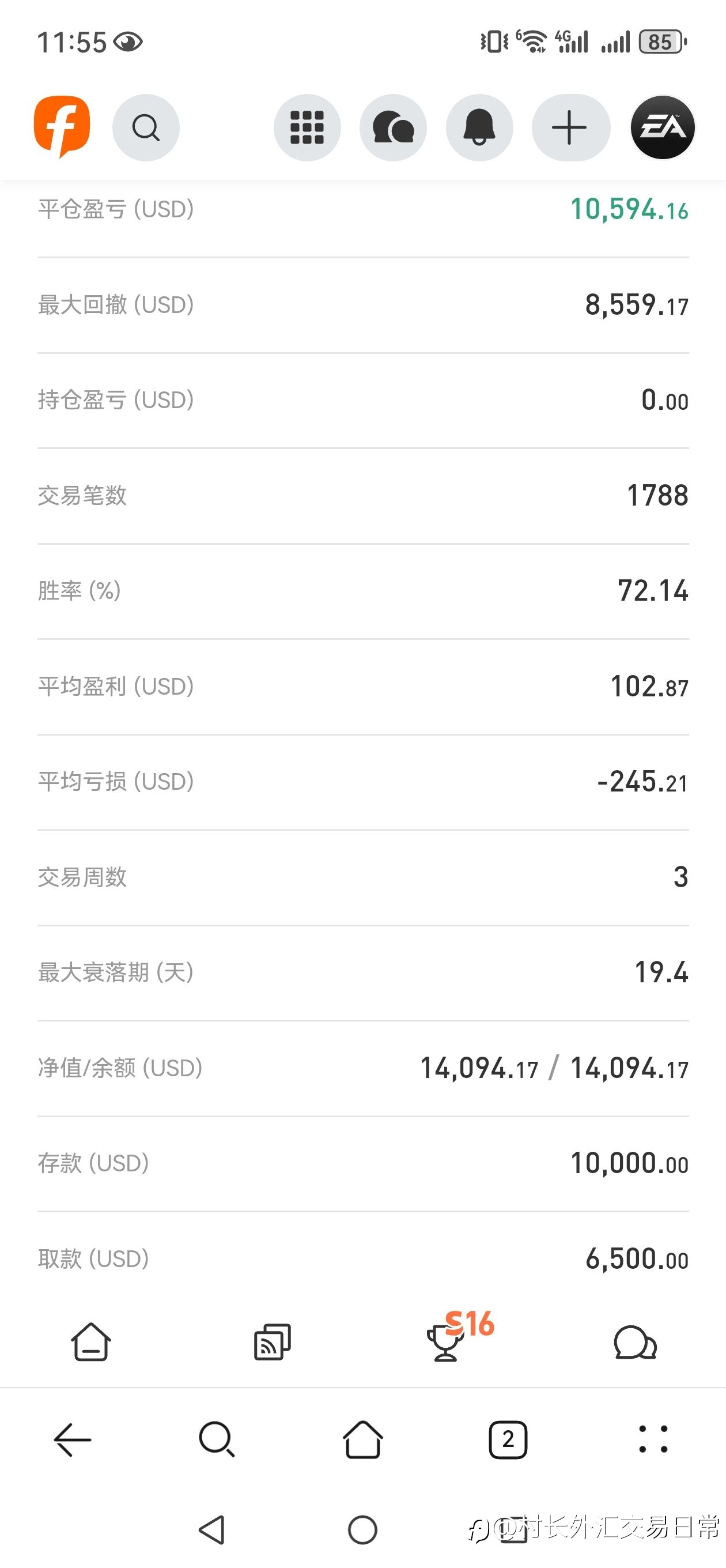Open the community chat tab
726x1568 pixels.
coord(636,1341)
